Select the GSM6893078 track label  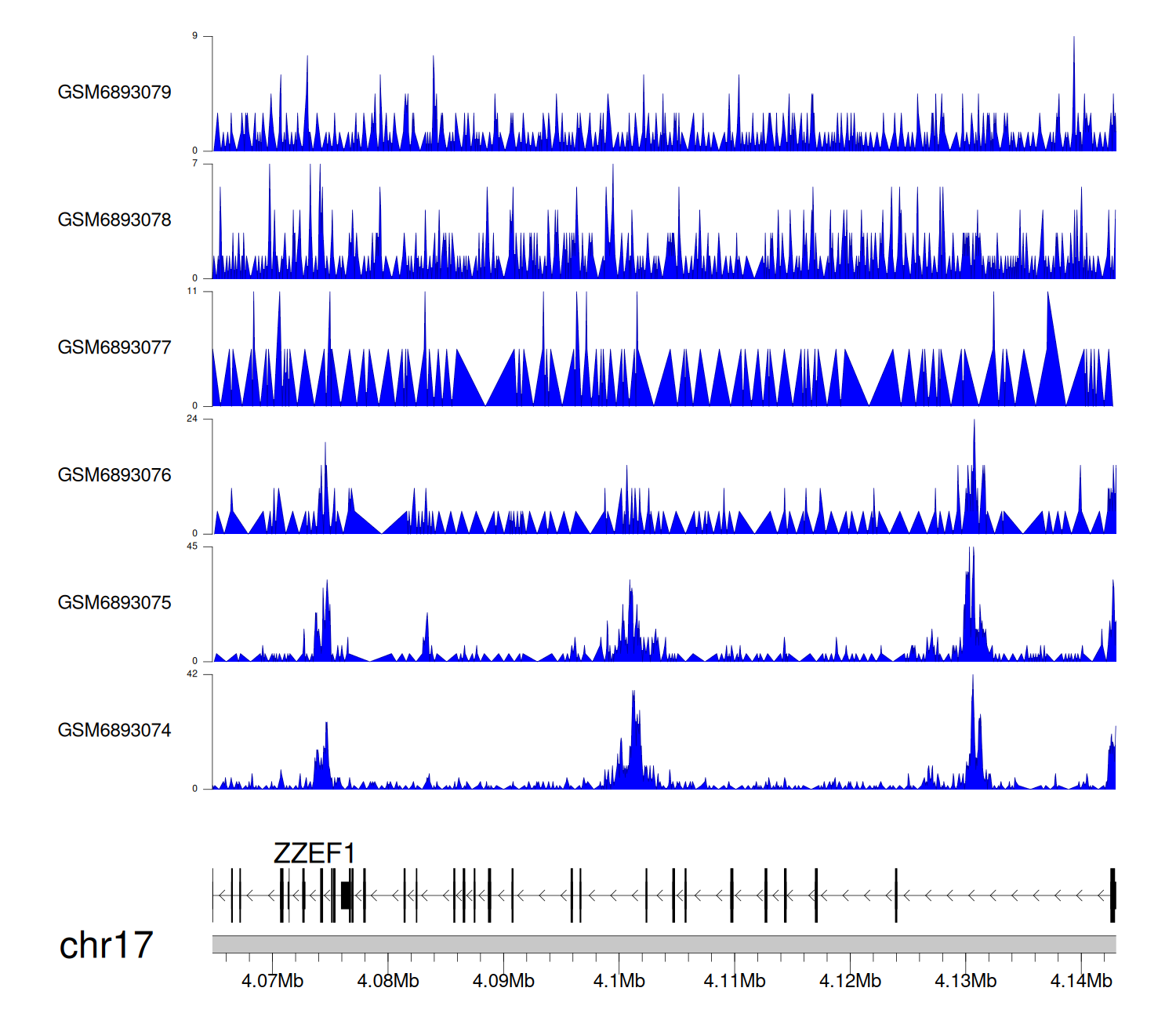(114, 220)
